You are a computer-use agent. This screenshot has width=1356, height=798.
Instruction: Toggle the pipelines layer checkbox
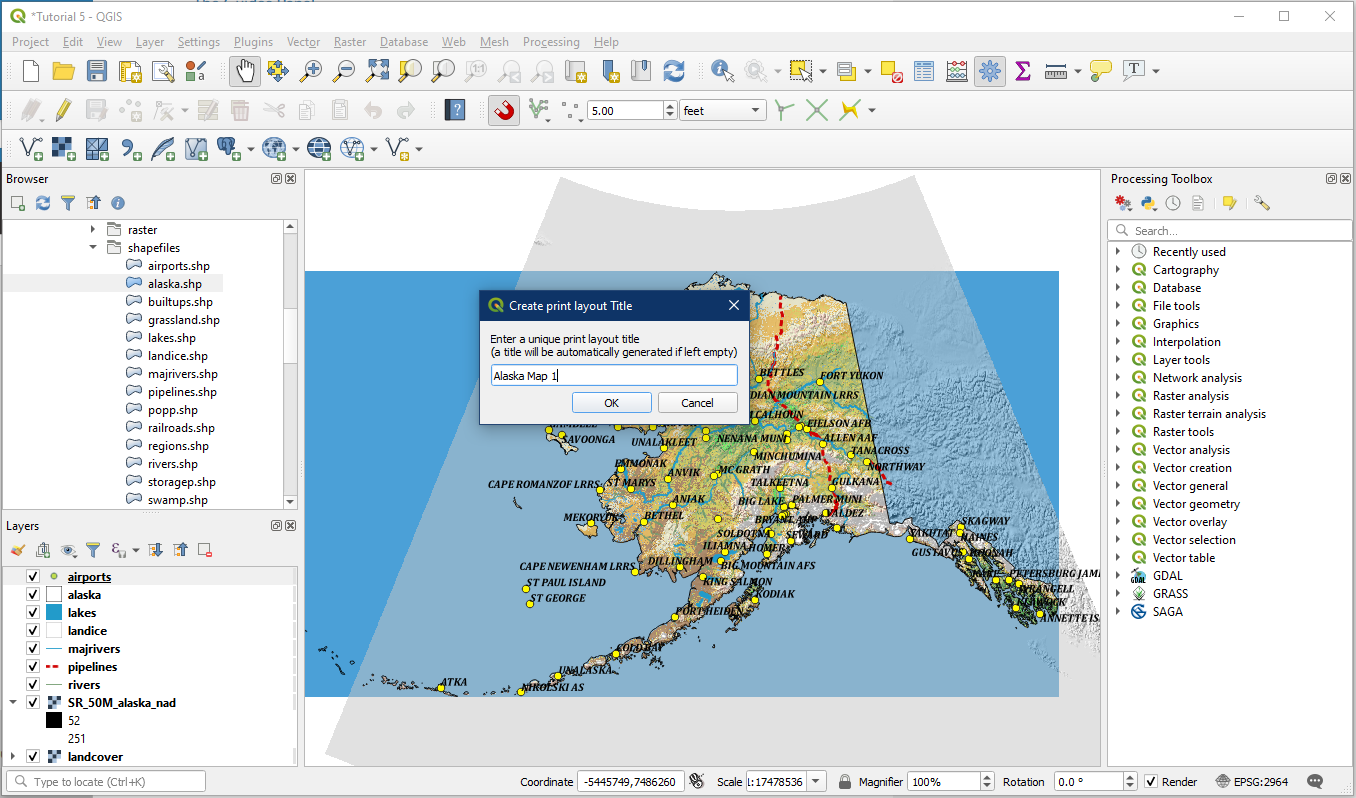tap(33, 667)
